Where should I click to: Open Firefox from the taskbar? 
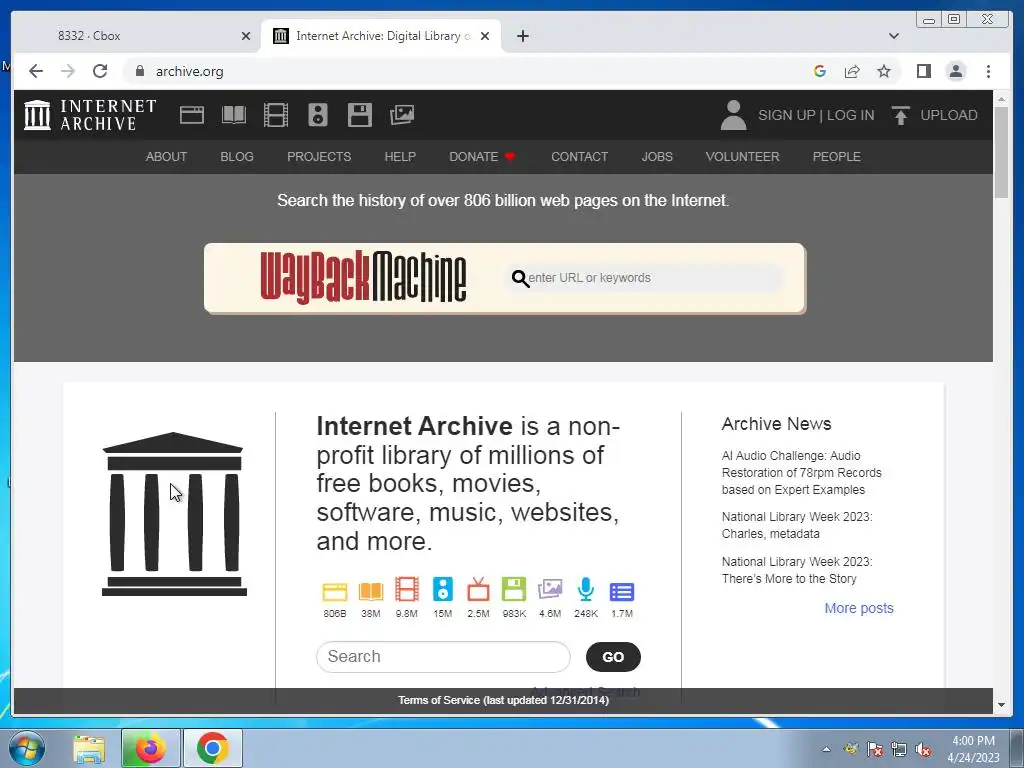pos(150,748)
